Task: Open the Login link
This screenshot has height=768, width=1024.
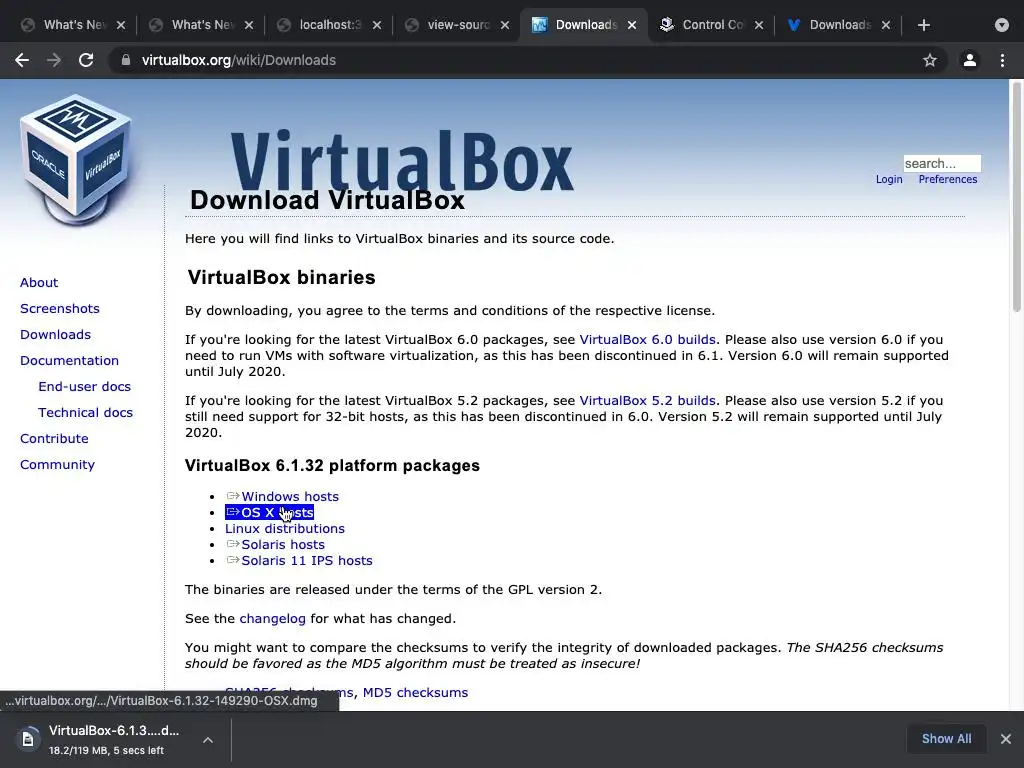Action: click(889, 179)
